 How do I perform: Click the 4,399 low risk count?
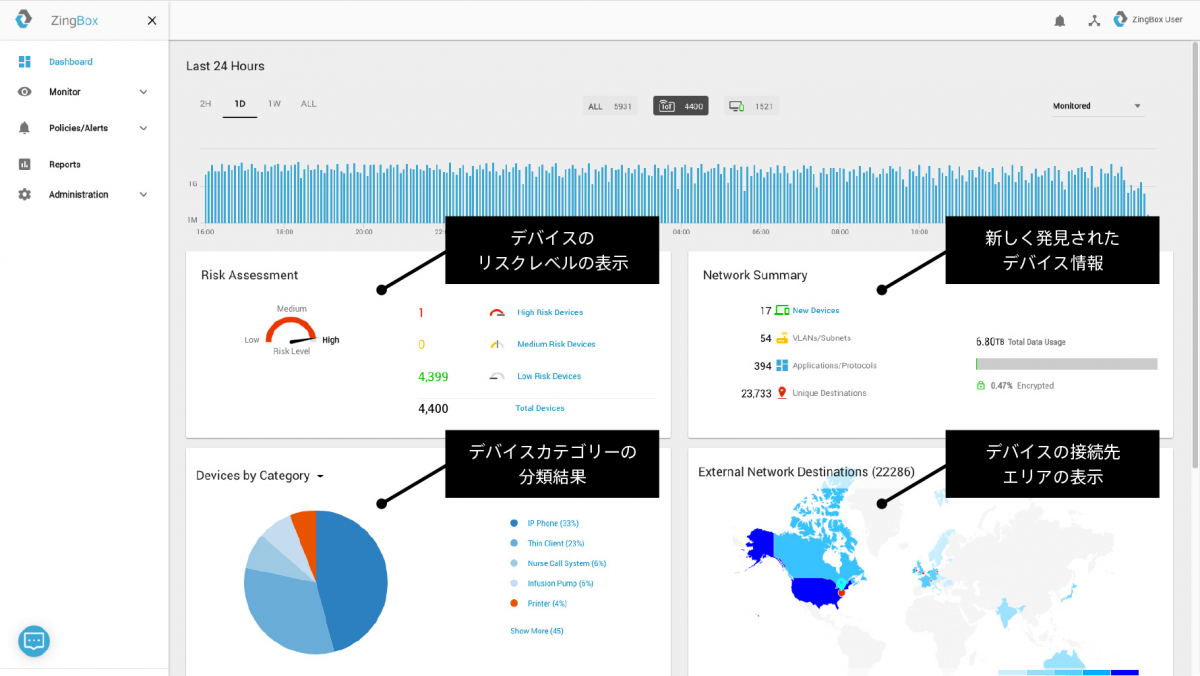(x=433, y=377)
